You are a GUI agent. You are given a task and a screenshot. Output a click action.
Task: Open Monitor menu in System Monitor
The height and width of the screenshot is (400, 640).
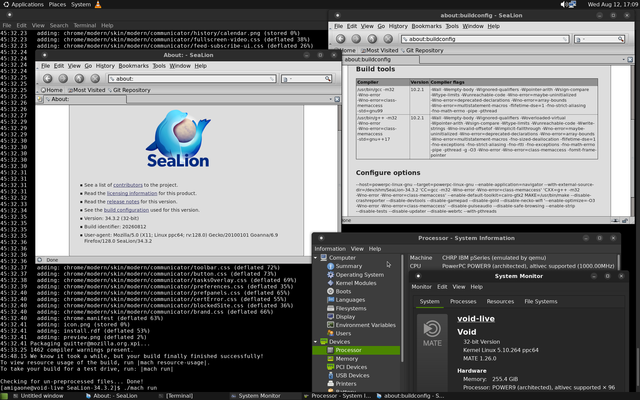pos(421,287)
